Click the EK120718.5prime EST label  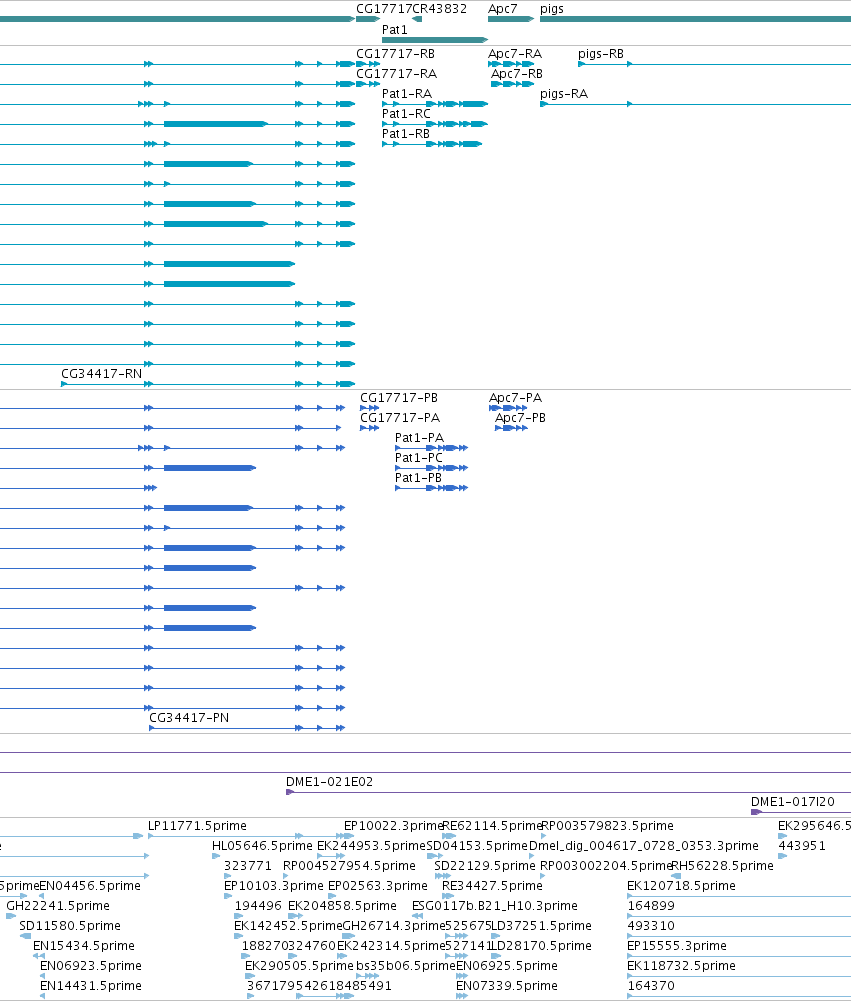coord(681,886)
